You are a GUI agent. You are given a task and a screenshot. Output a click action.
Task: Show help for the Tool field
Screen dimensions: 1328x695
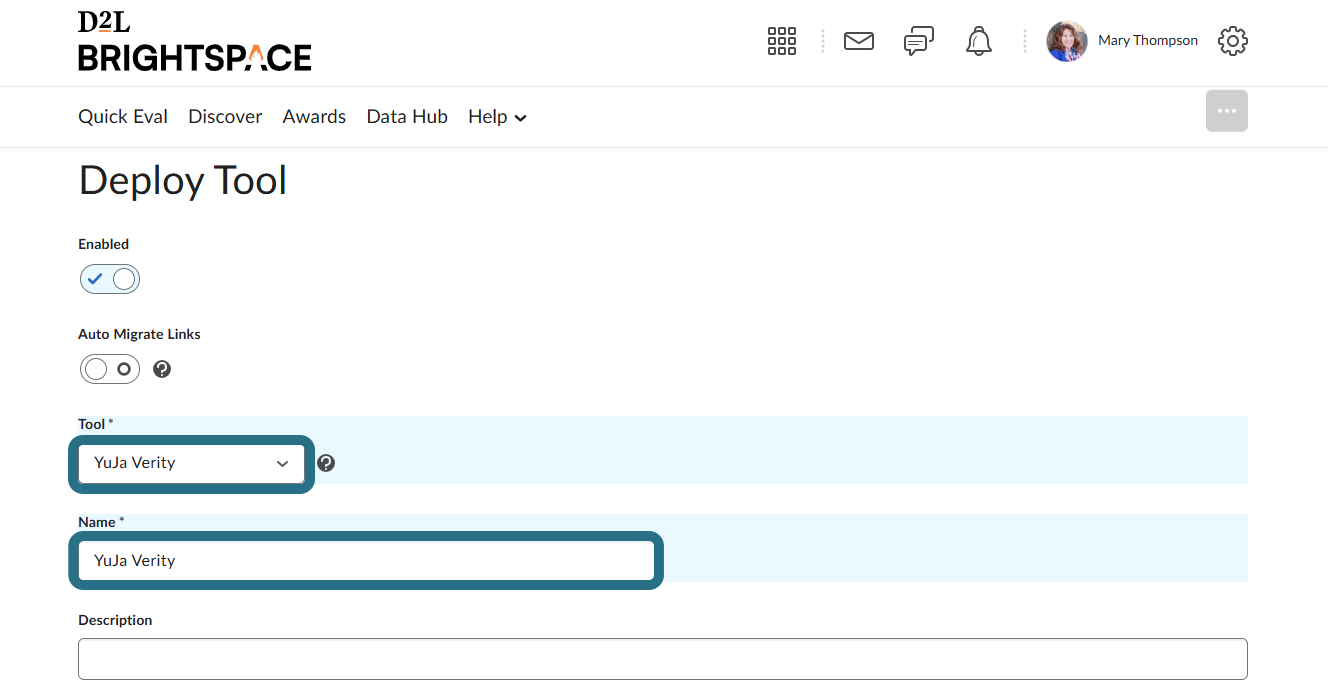pyautogui.click(x=326, y=463)
